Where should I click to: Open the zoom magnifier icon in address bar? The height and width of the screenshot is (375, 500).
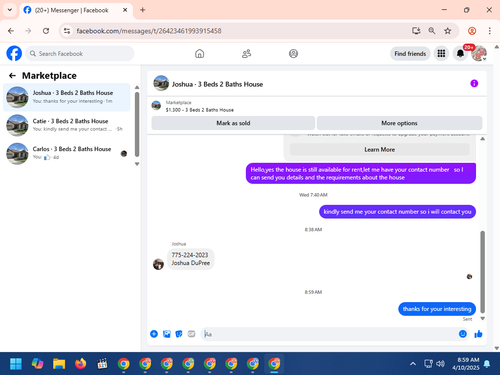click(x=432, y=31)
